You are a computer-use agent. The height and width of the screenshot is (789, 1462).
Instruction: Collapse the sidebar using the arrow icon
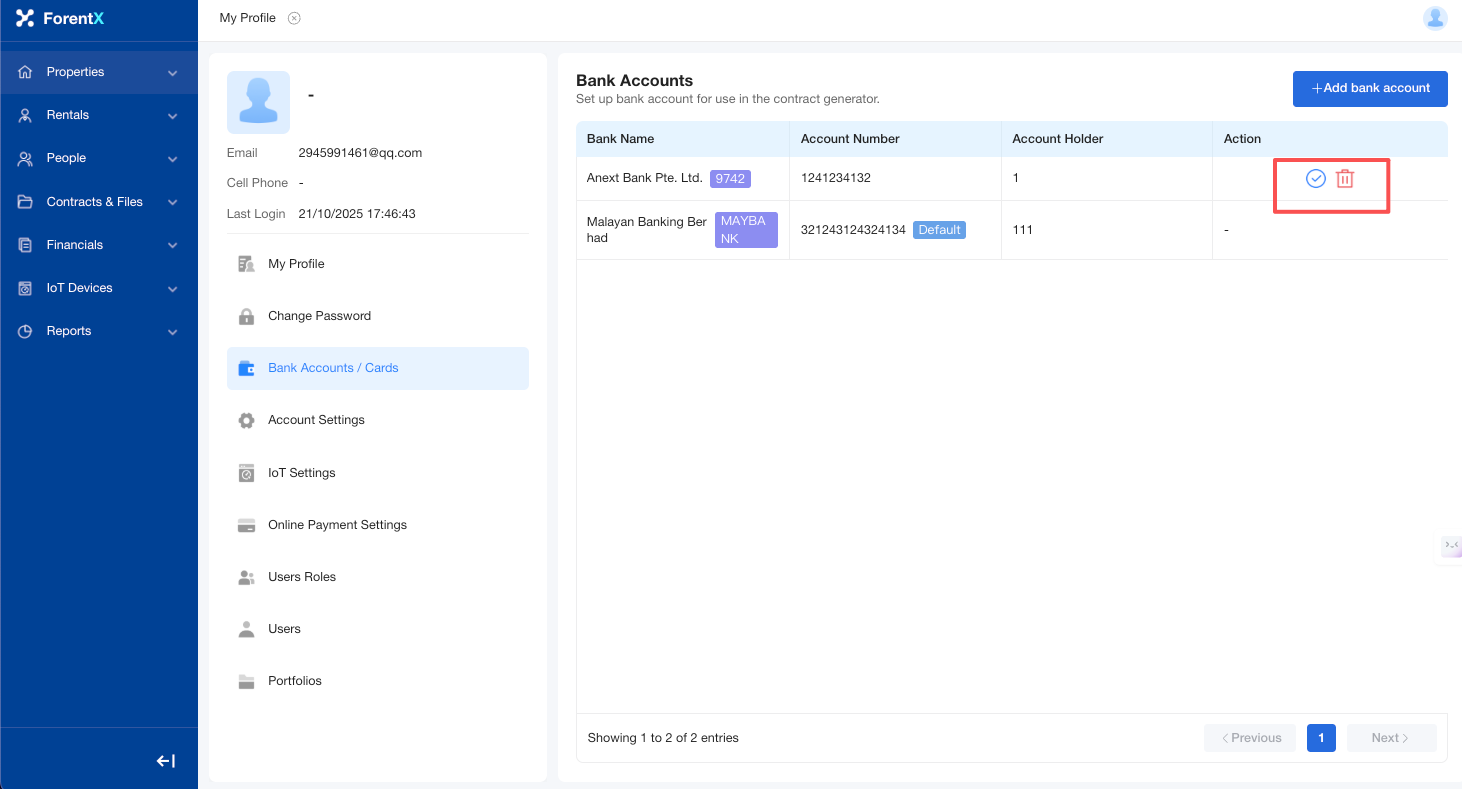166,761
